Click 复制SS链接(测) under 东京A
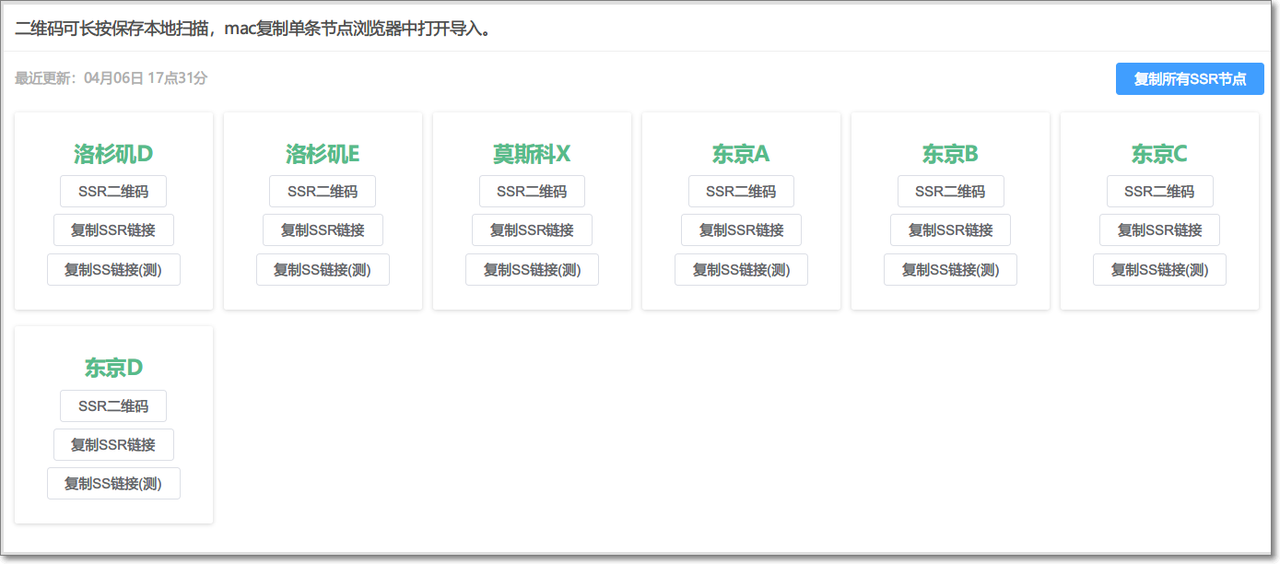The width and height of the screenshot is (1280, 564). tap(741, 269)
